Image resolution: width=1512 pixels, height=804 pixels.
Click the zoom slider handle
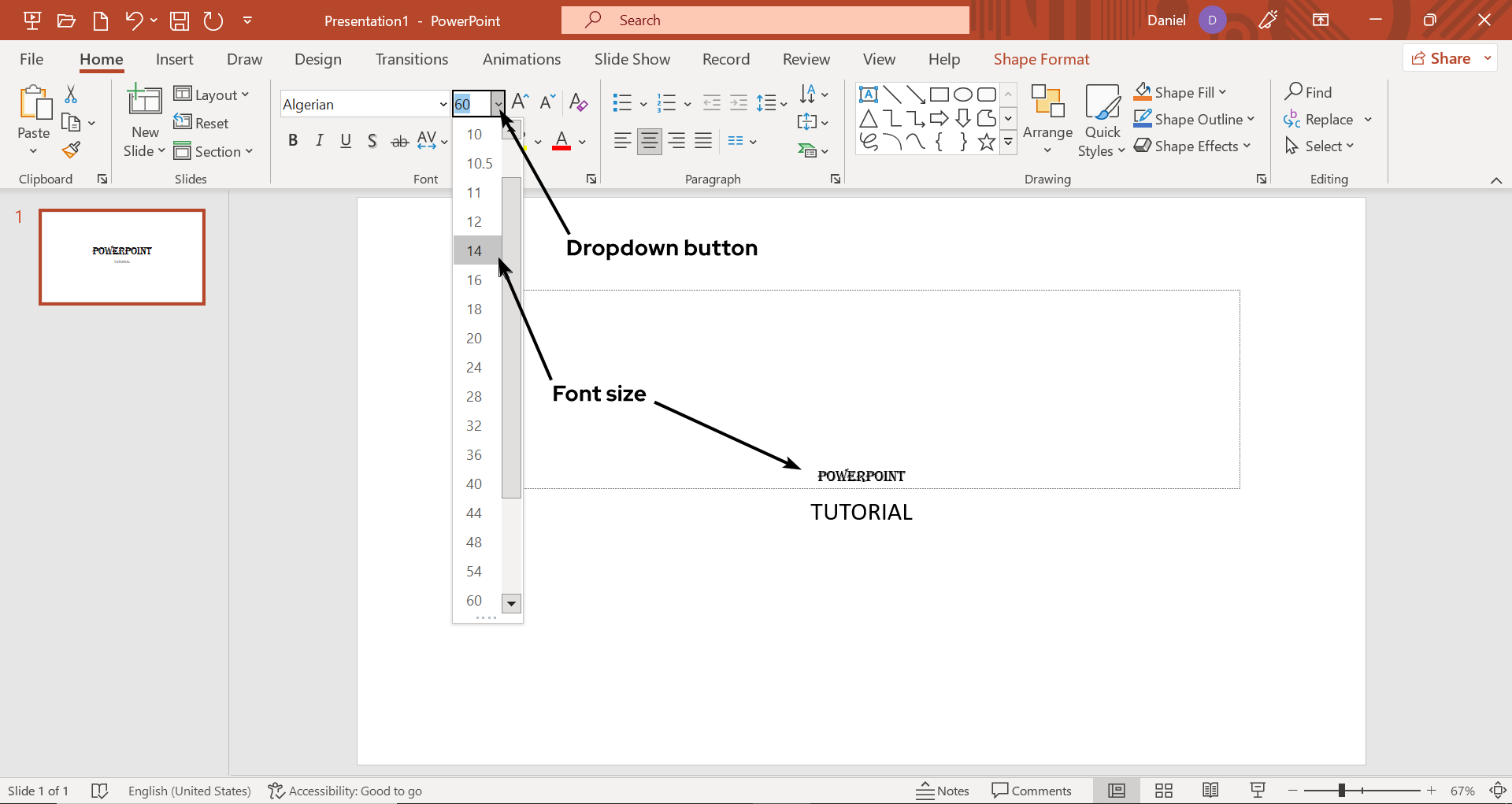(x=1341, y=791)
